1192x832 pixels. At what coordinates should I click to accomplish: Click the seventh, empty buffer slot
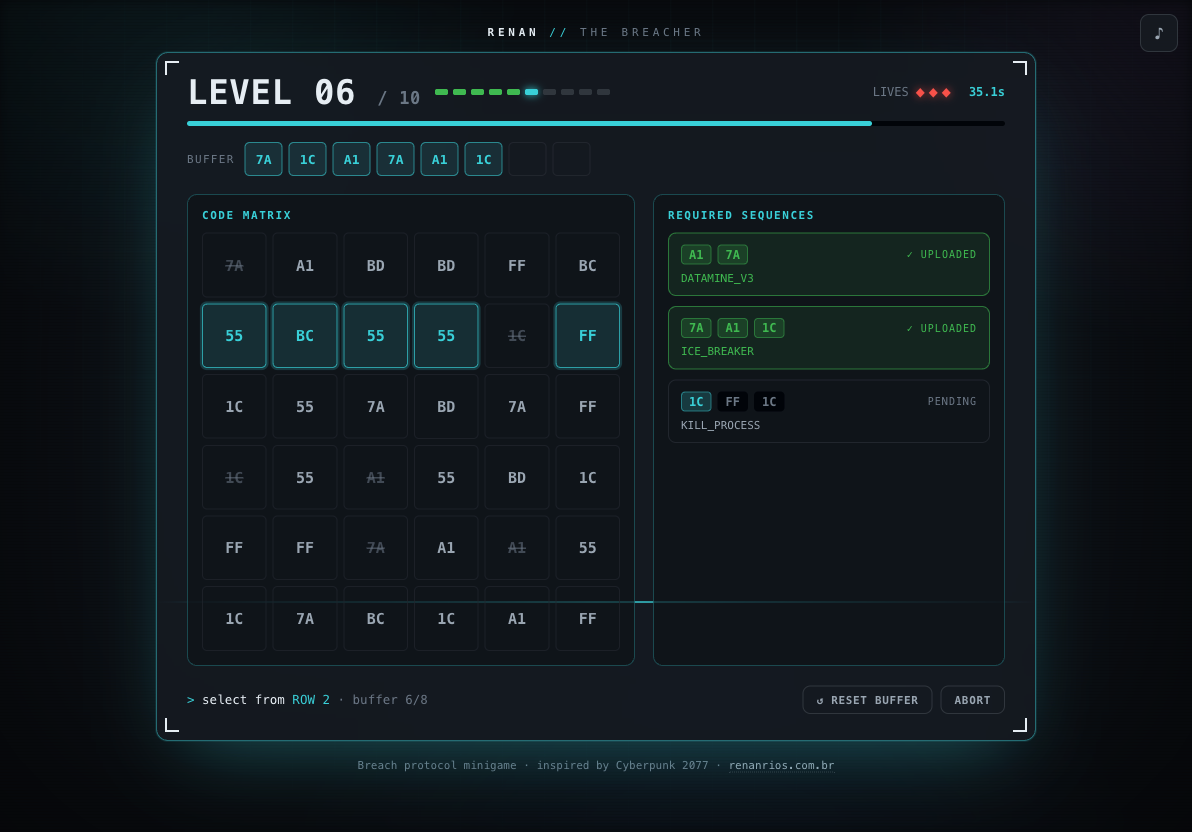pyautogui.click(x=528, y=159)
